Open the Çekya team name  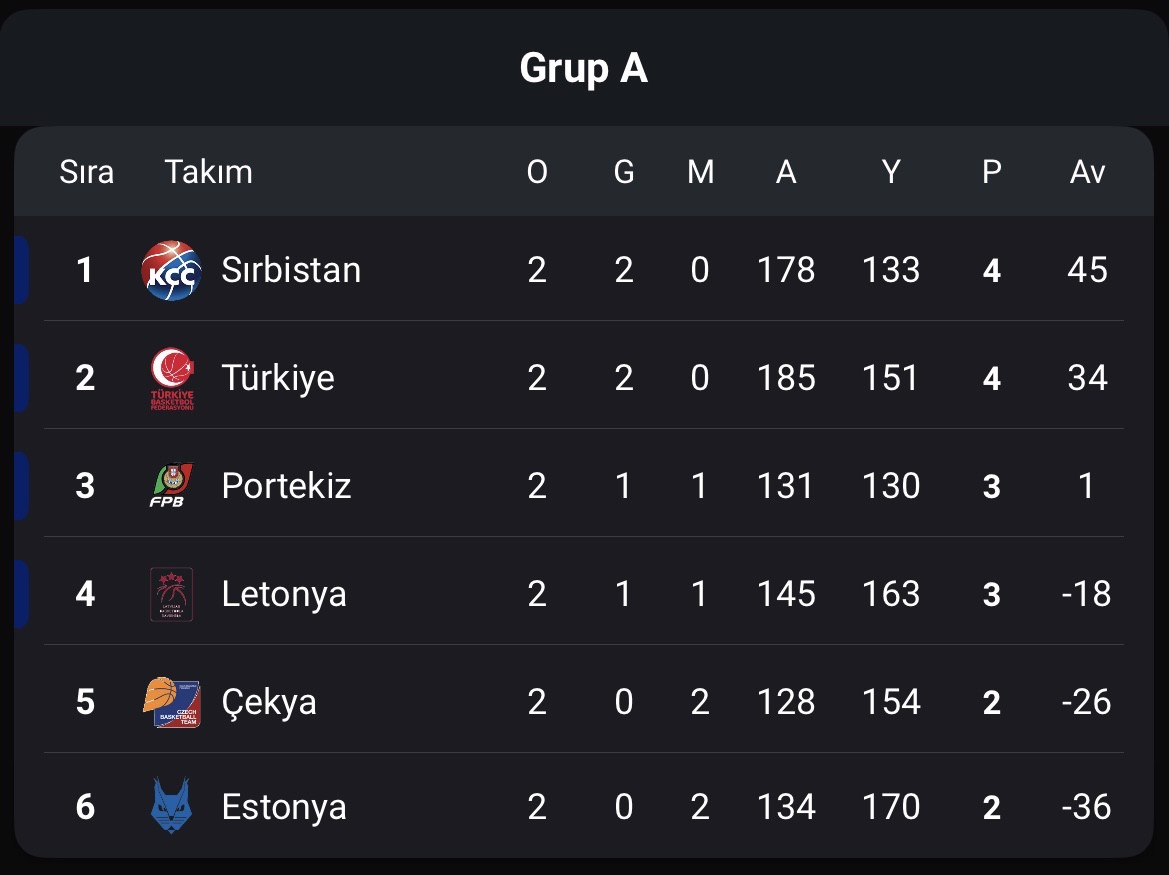pyautogui.click(x=269, y=703)
